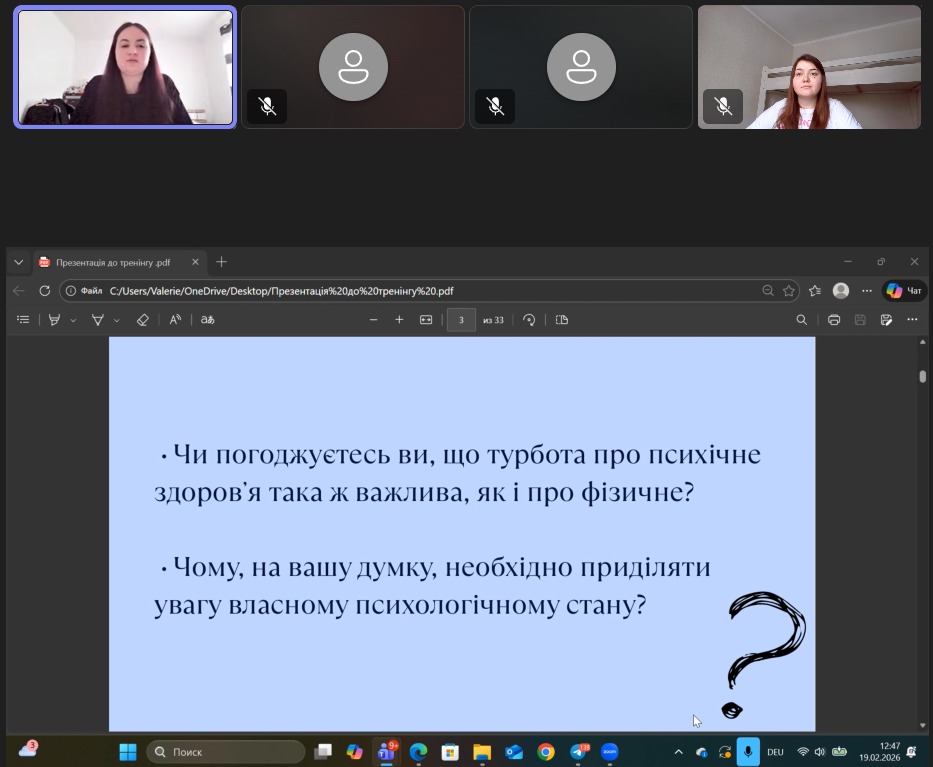933x767 pixels.
Task: Click the Read aloud icon
Action: (x=175, y=320)
